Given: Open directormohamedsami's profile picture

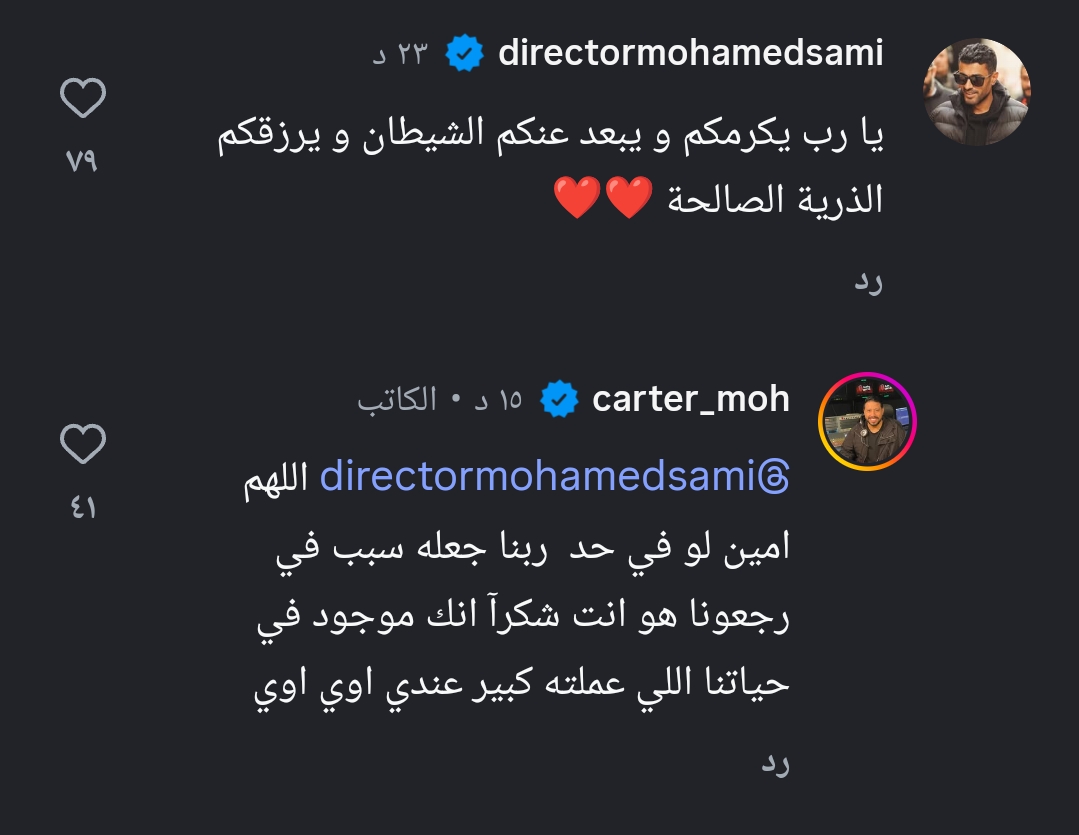Looking at the screenshot, I should pos(977,92).
